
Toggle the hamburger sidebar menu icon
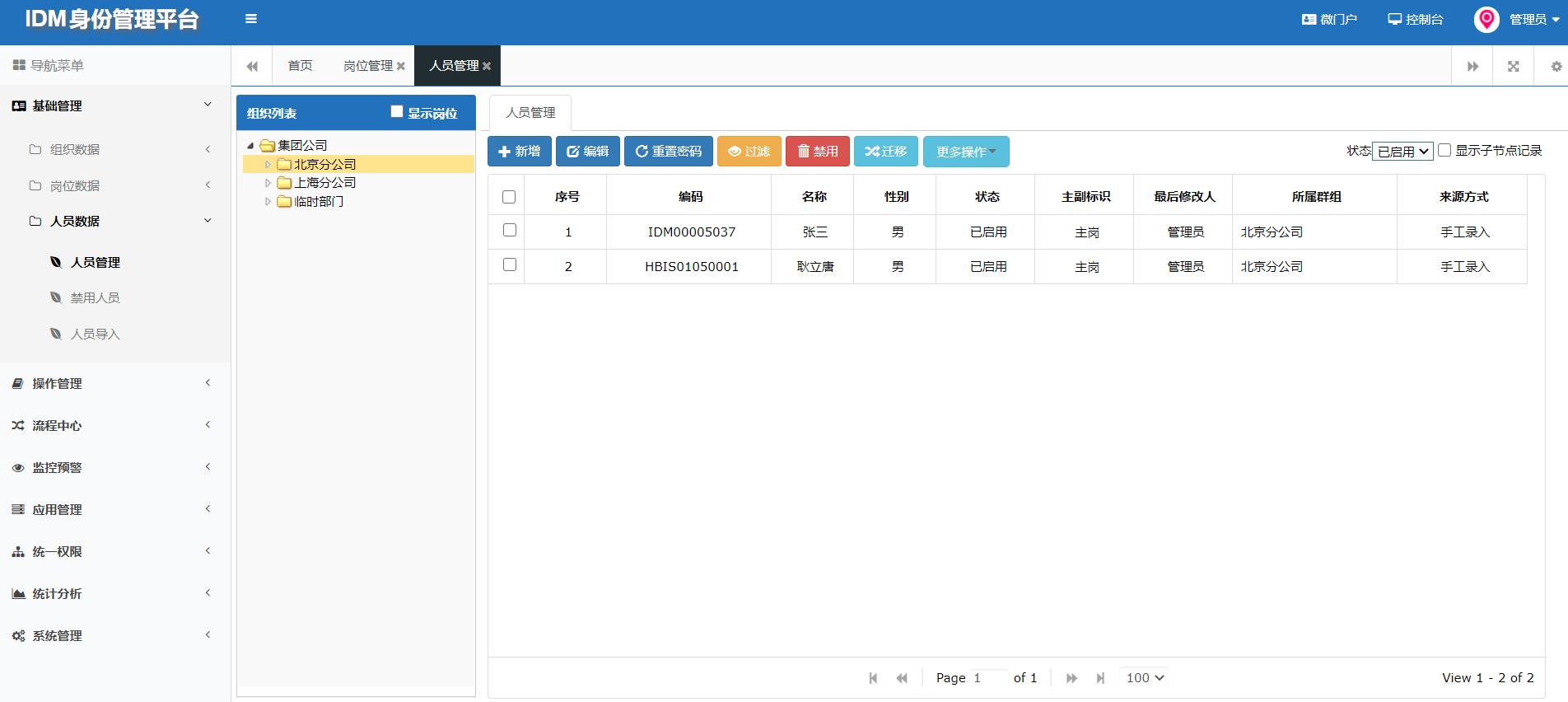tap(251, 19)
